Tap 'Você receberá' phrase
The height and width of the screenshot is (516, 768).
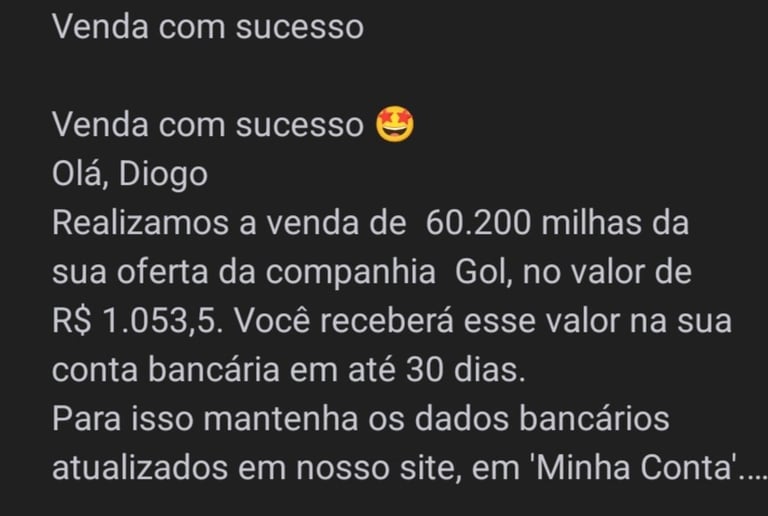(x=343, y=321)
